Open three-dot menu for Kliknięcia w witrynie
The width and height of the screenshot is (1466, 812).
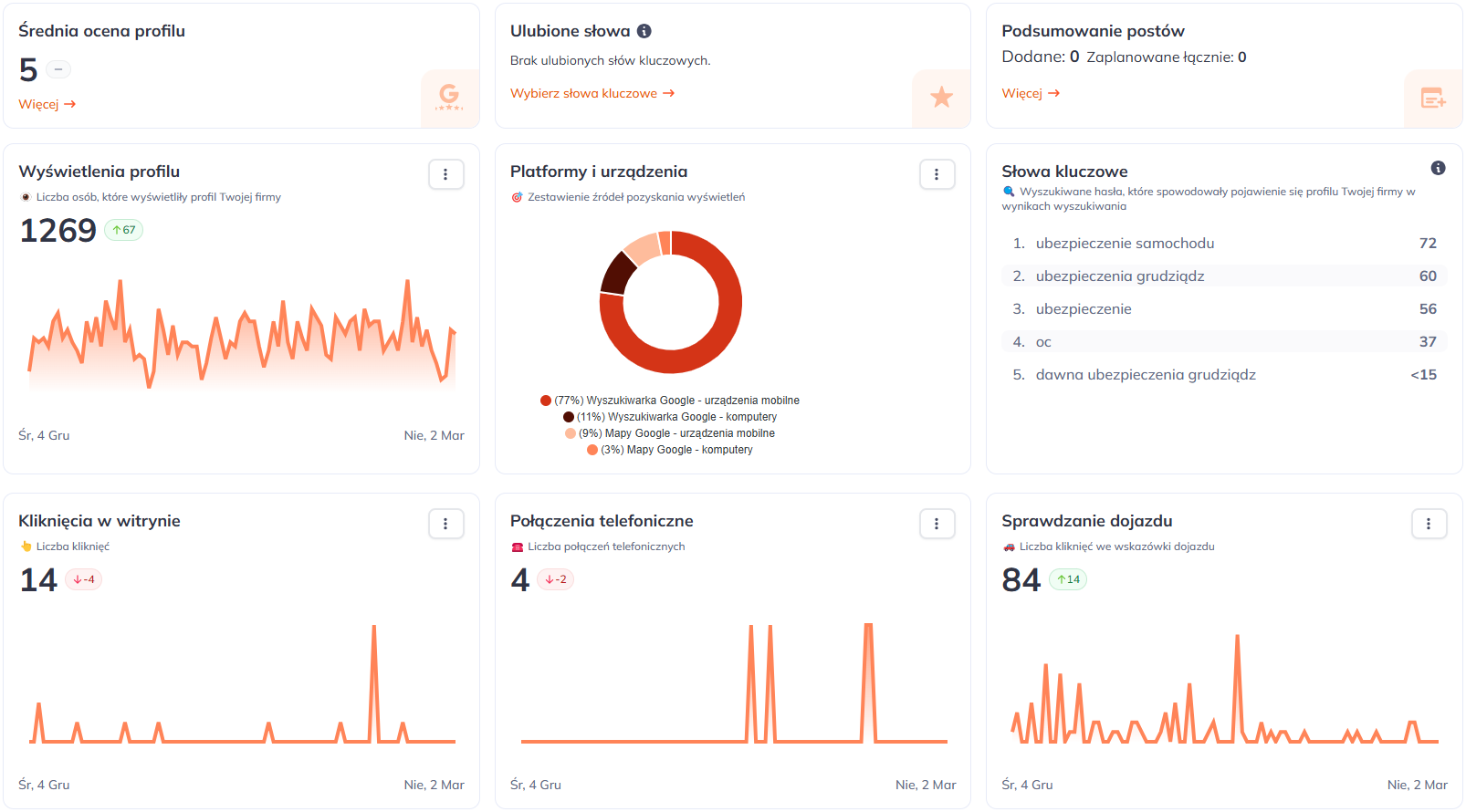click(x=445, y=524)
